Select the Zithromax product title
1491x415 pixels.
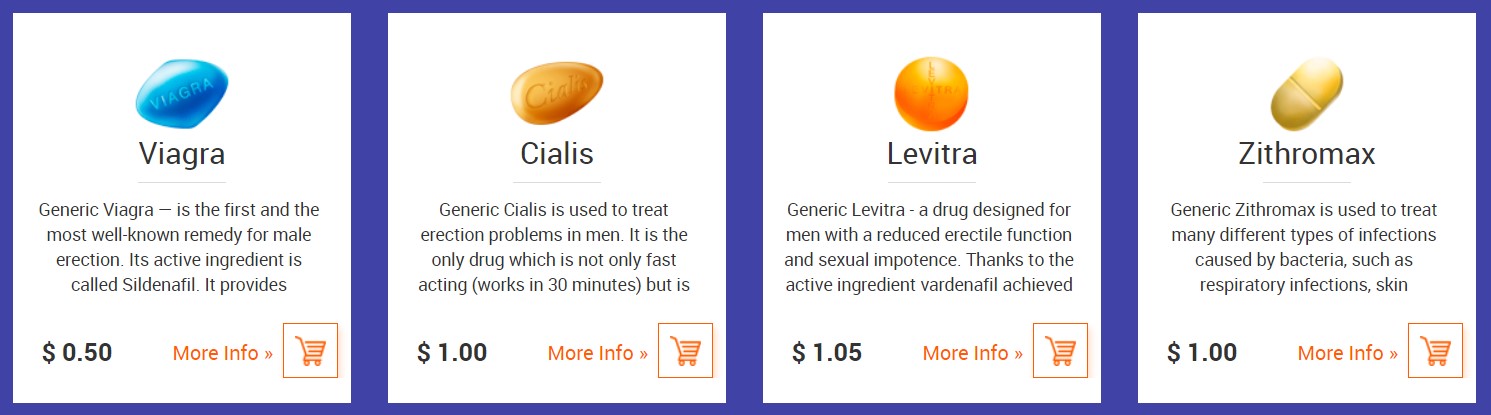click(x=1307, y=154)
